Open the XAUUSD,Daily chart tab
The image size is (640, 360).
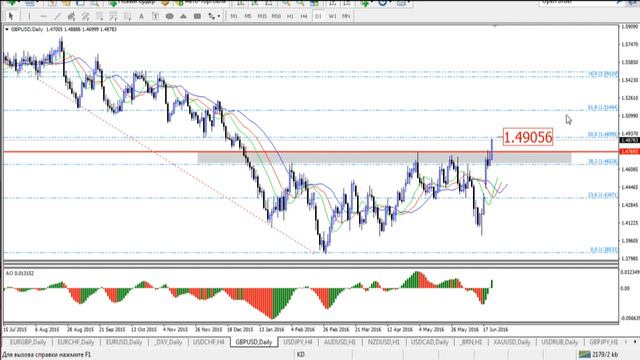(x=512, y=342)
